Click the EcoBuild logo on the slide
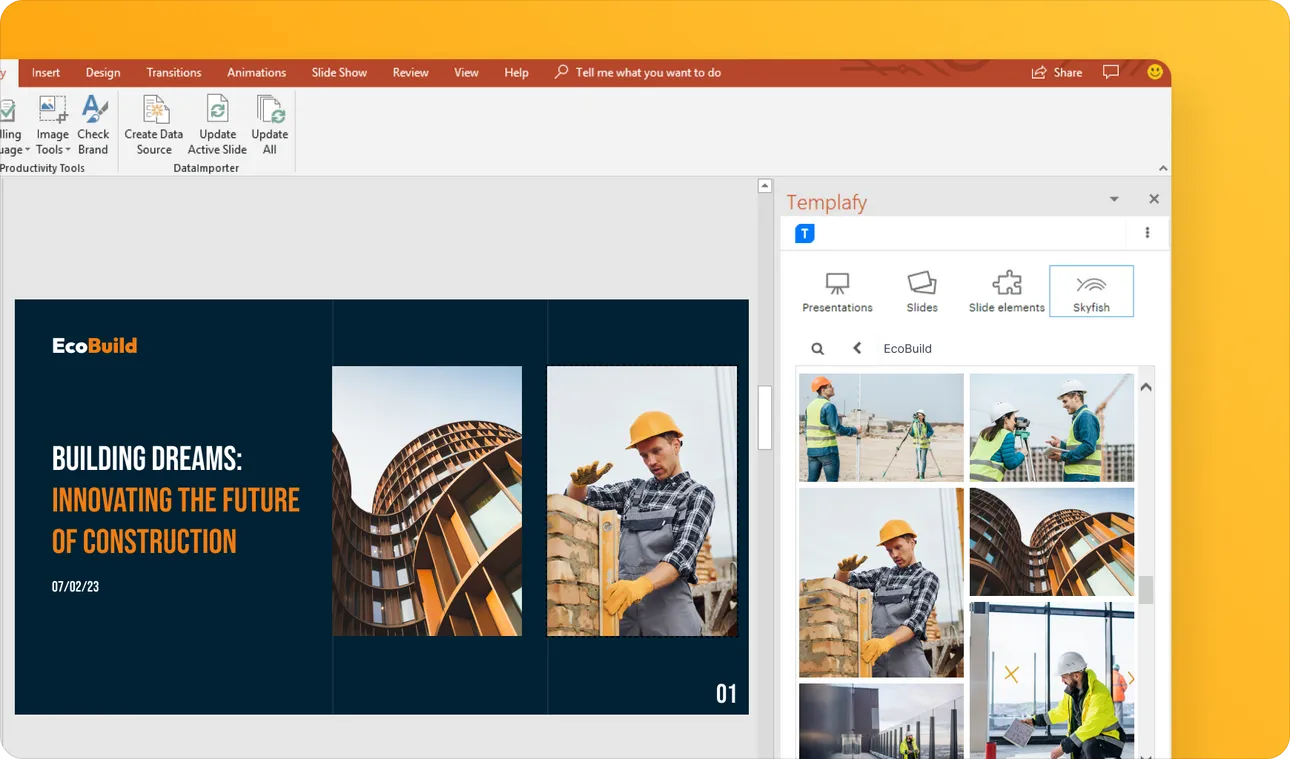 pos(95,346)
